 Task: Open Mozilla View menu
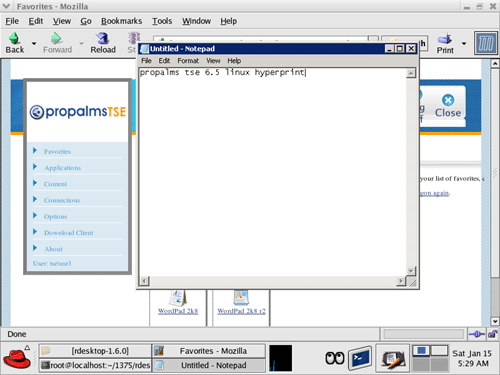62,21
